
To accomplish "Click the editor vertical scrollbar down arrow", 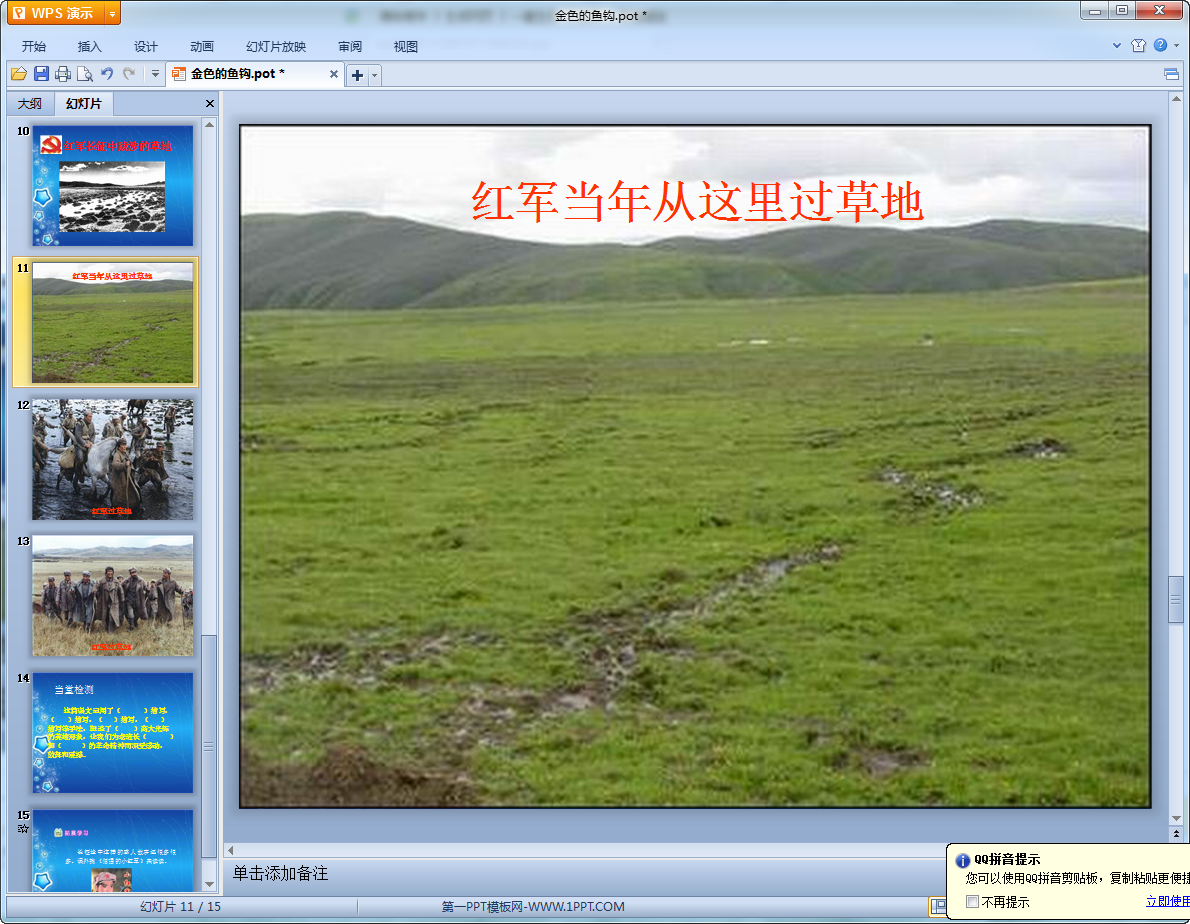I will pos(1176,819).
